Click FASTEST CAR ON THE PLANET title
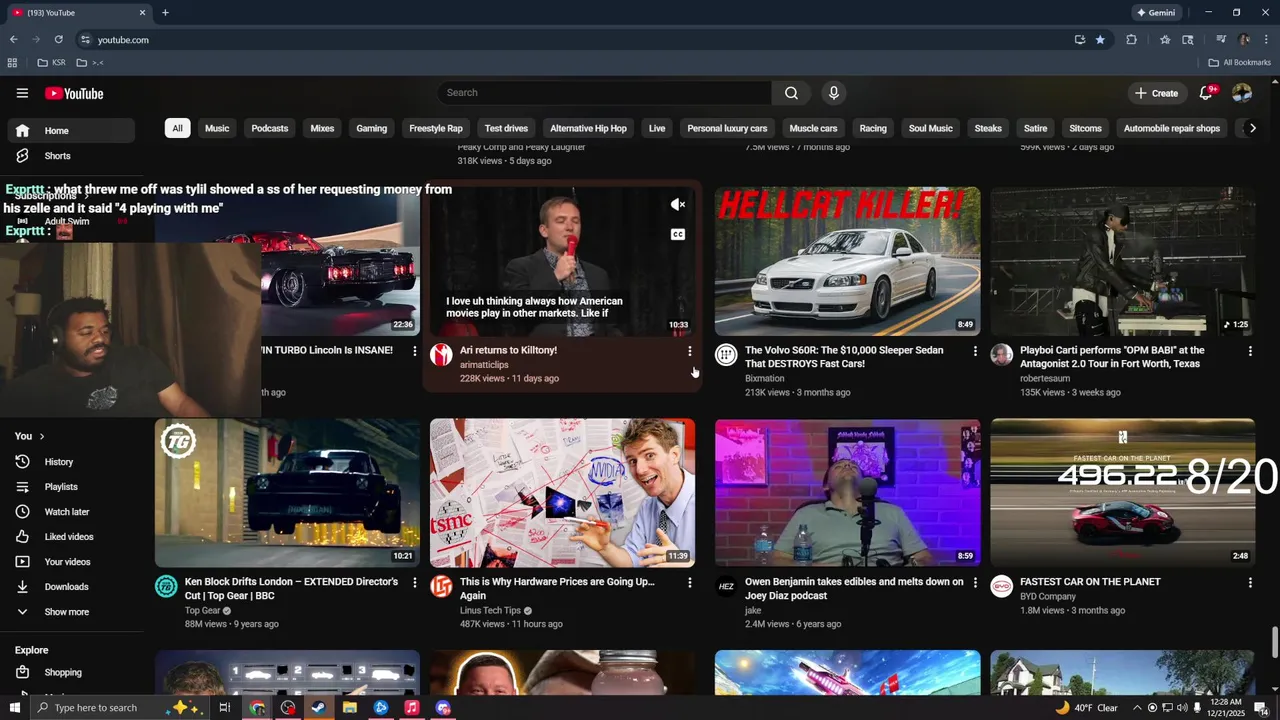 pyautogui.click(x=1090, y=582)
